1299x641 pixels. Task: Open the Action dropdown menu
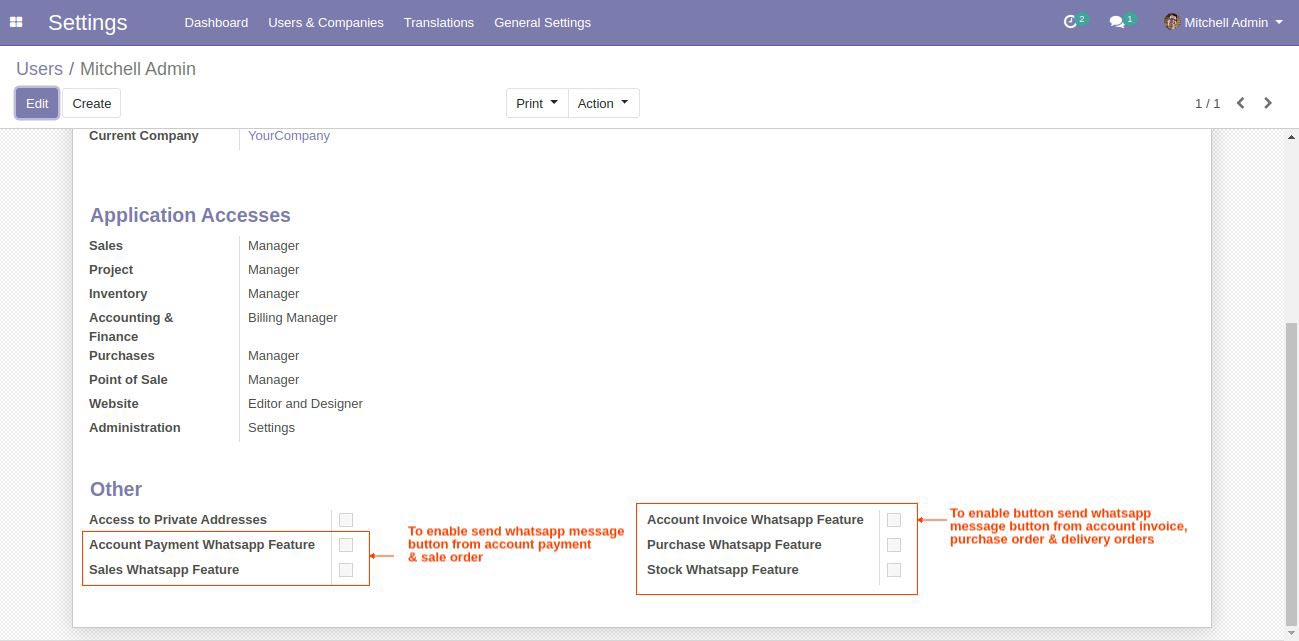pos(603,103)
